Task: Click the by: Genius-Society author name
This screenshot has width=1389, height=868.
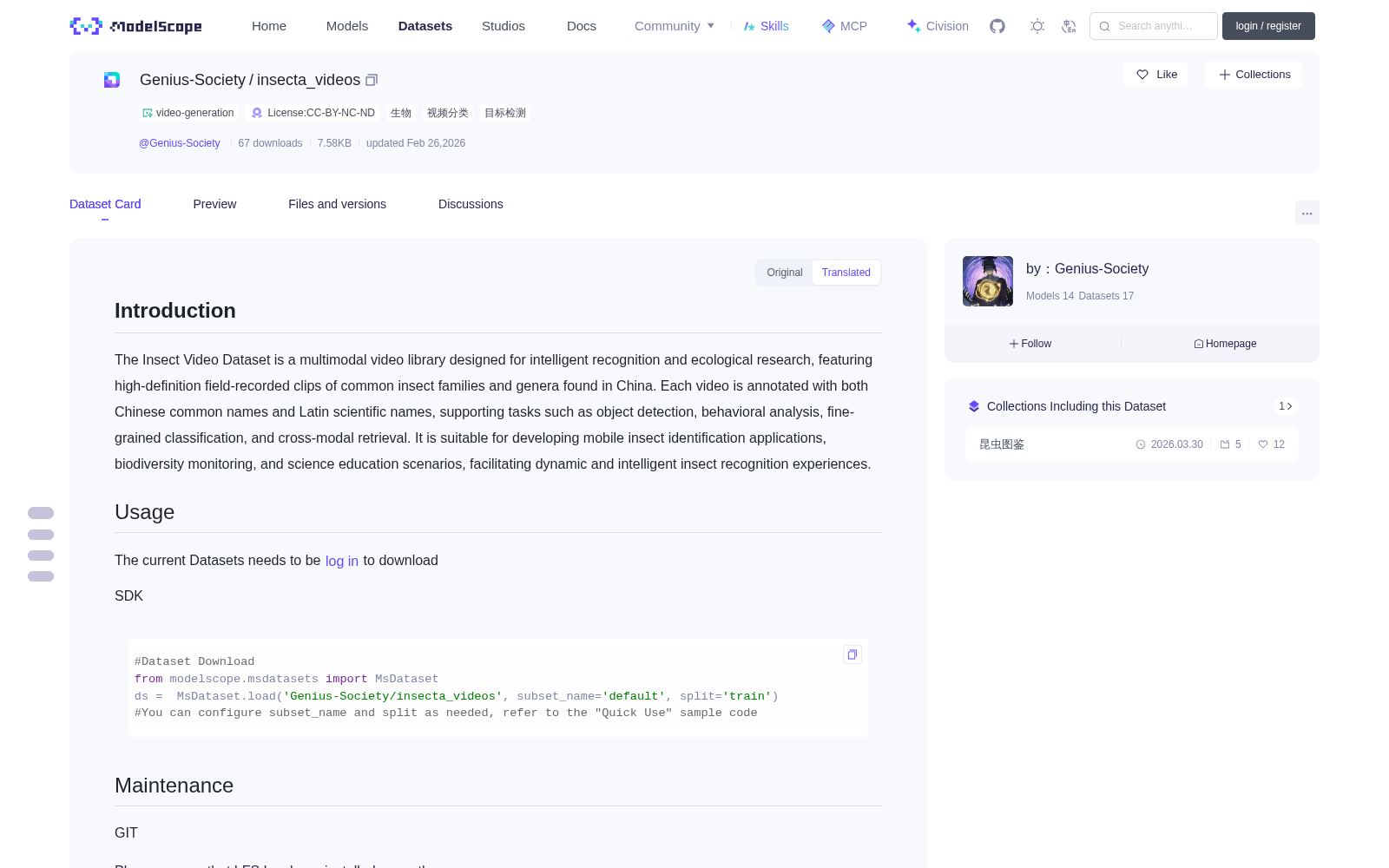Action: point(1087,269)
